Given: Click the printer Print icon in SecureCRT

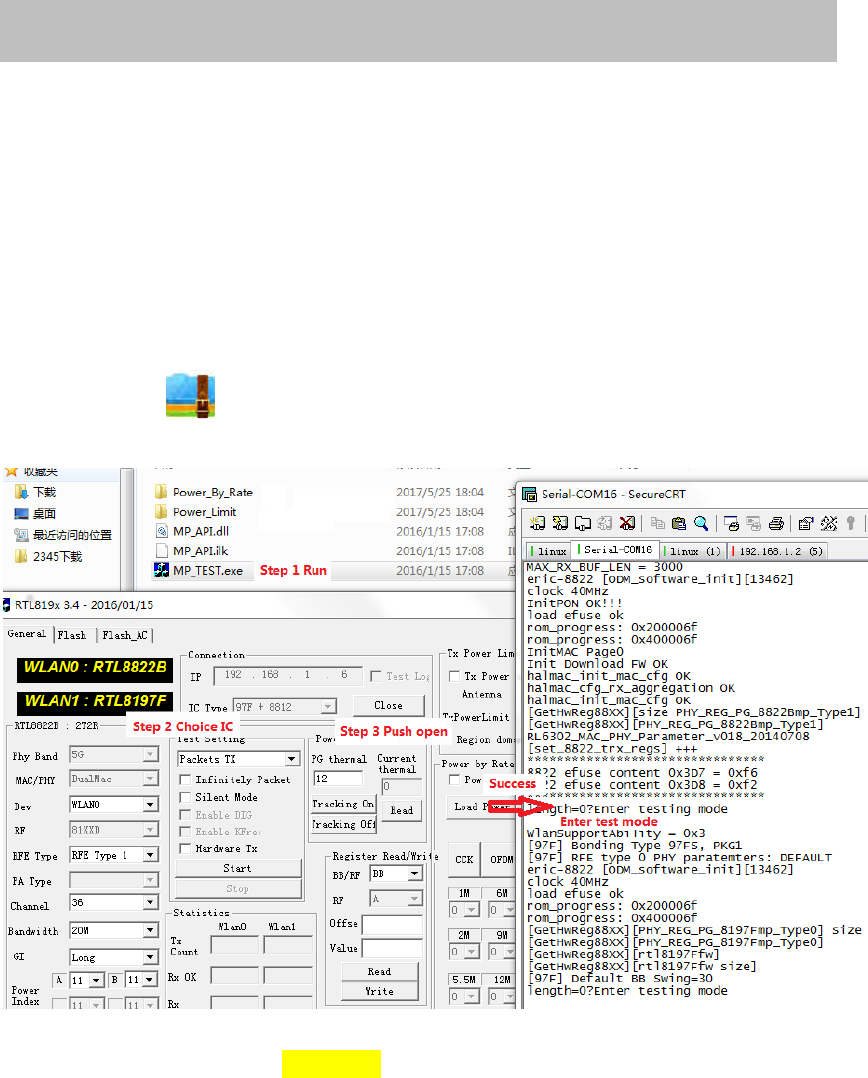Looking at the screenshot, I should click(777, 523).
